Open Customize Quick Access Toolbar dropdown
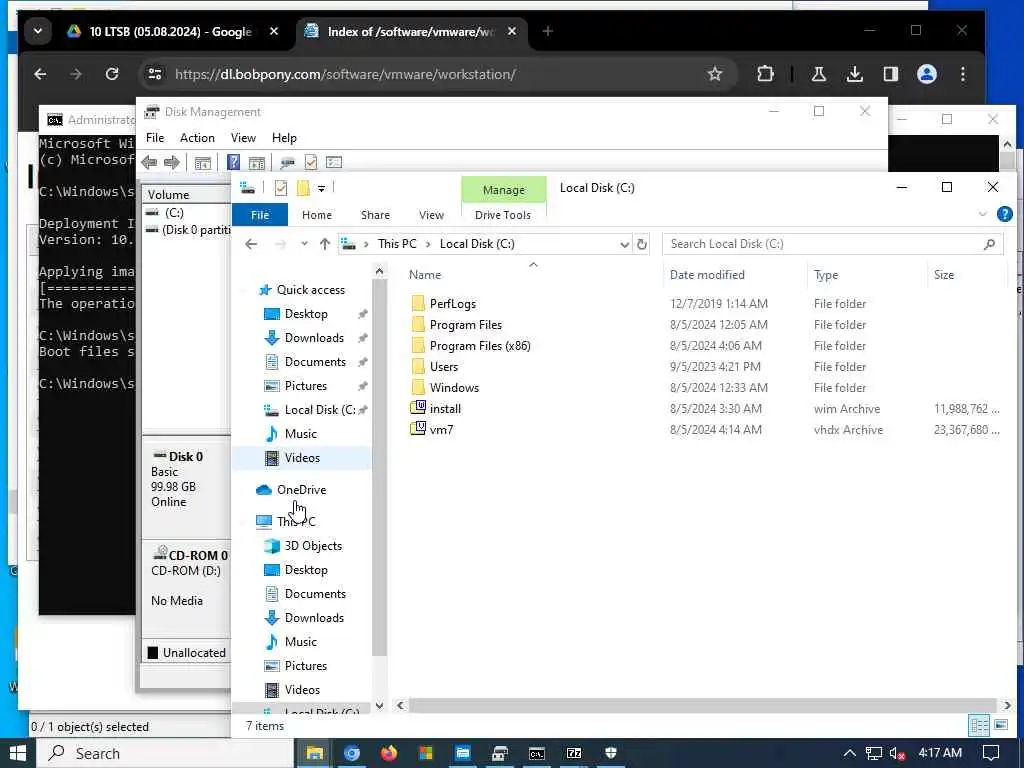Image resolution: width=1024 pixels, height=768 pixels. [321, 189]
